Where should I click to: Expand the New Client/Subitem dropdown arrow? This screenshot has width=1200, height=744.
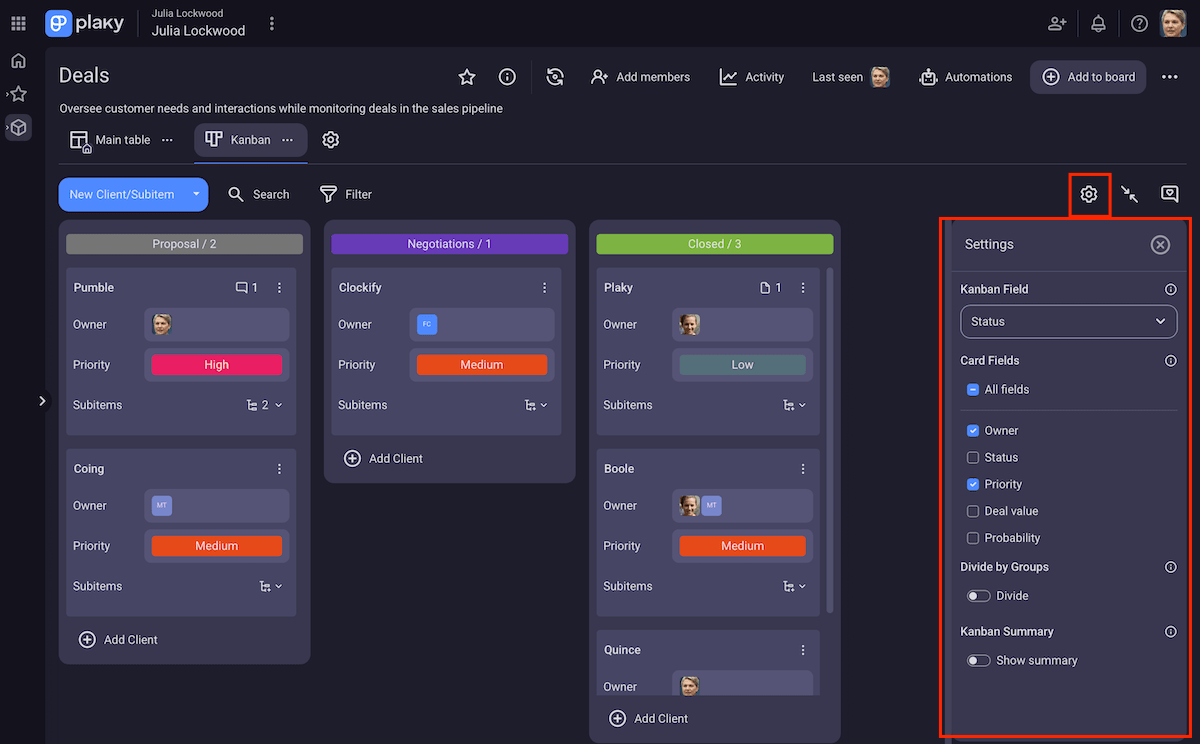tap(196, 194)
